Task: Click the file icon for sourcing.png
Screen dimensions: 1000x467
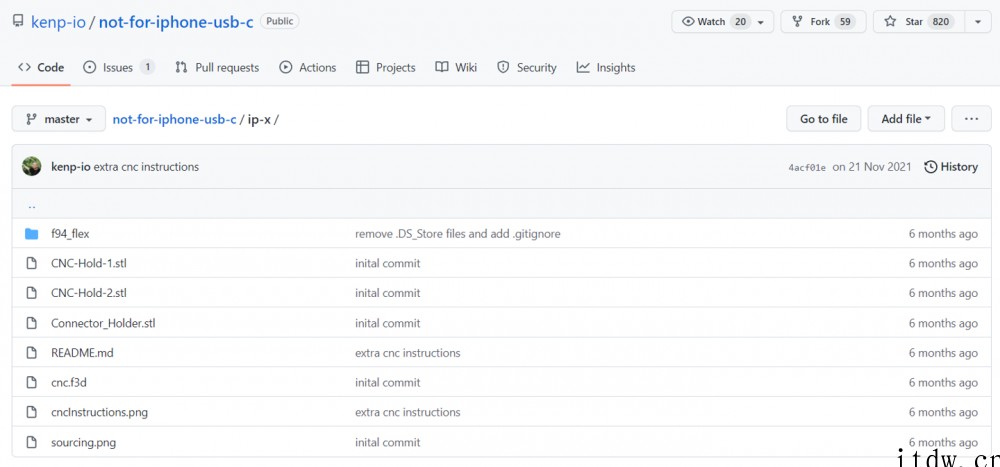Action: [31, 443]
